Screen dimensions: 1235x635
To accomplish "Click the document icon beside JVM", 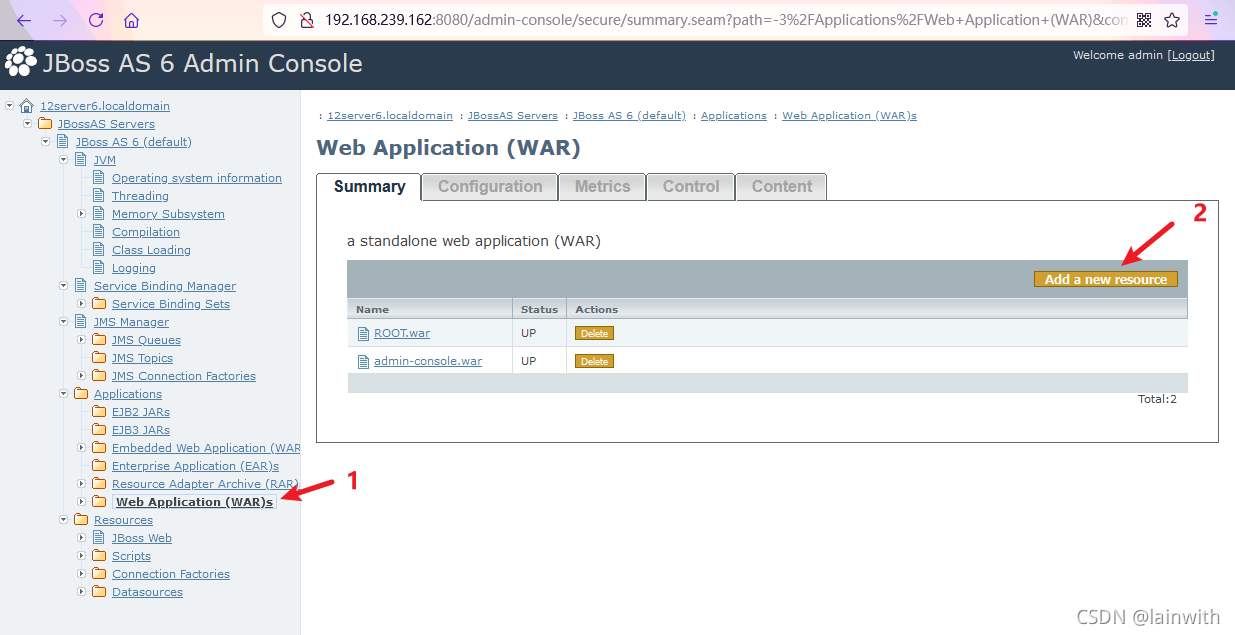I will 81,160.
